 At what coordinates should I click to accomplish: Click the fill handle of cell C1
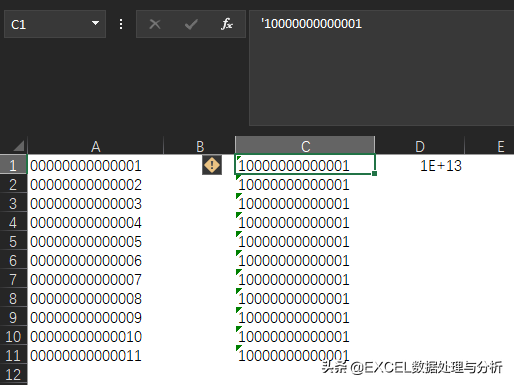(374, 173)
